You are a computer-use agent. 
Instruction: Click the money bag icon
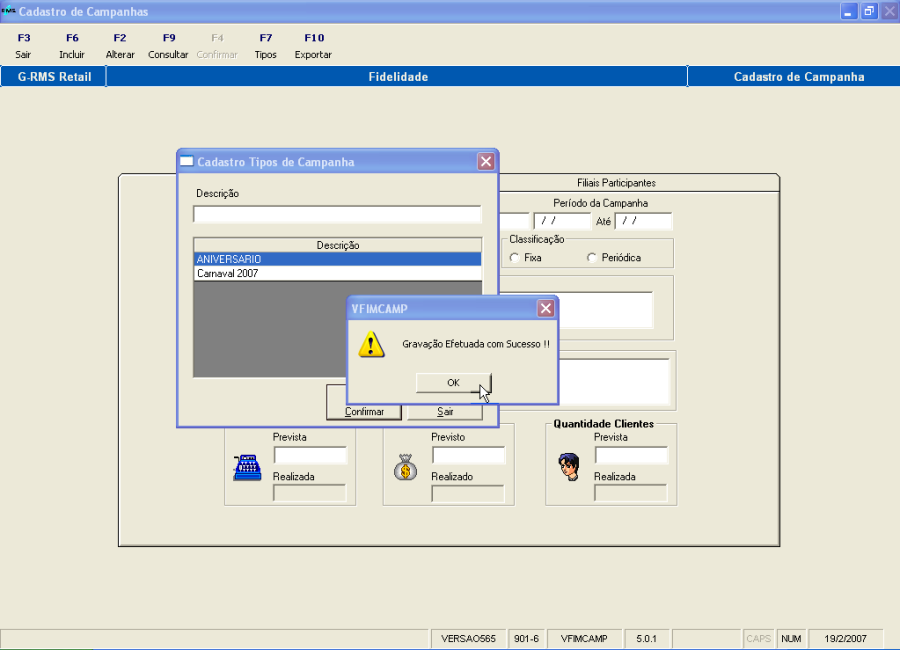(x=405, y=467)
